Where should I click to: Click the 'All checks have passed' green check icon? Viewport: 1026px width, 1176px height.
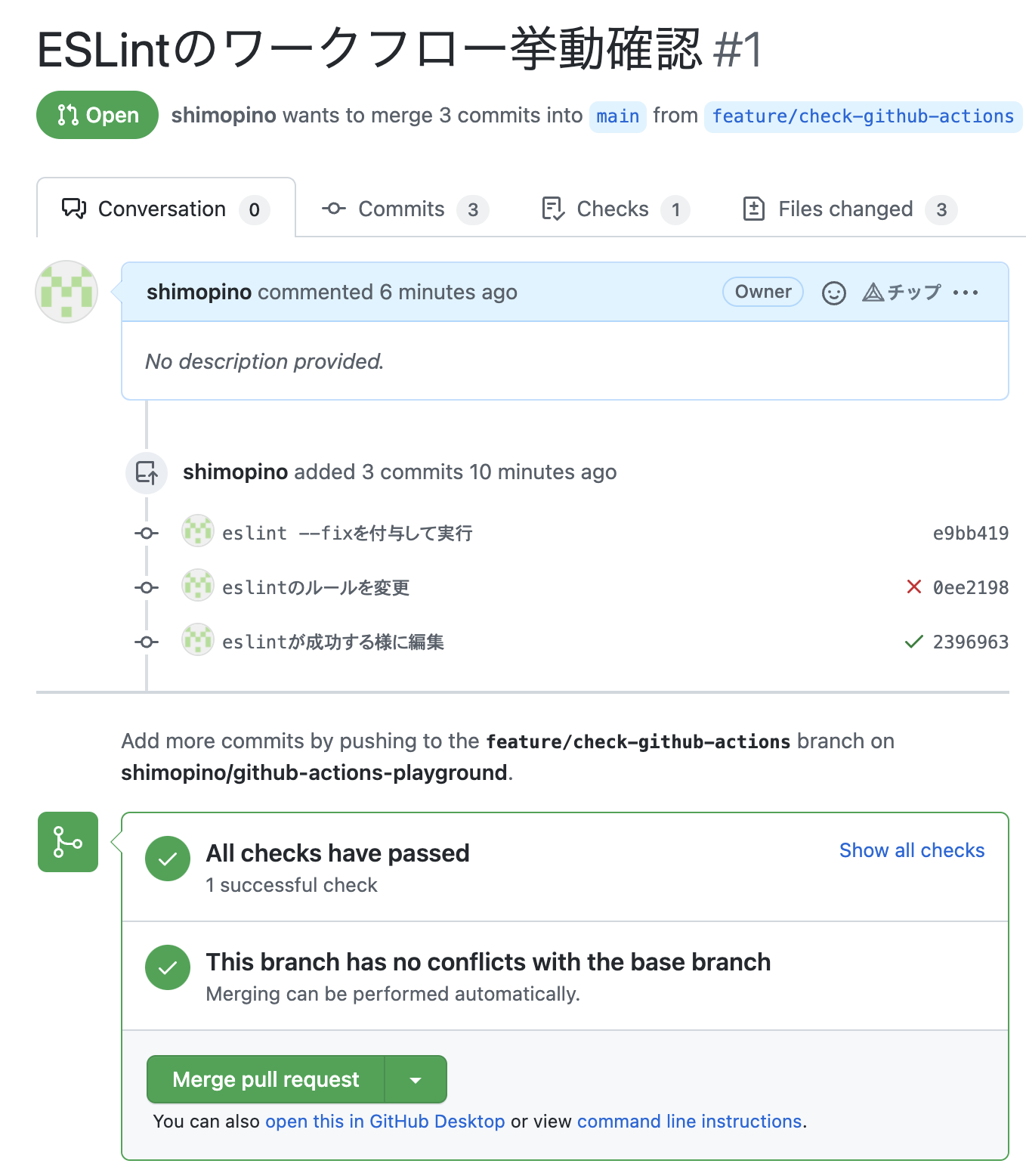(x=168, y=859)
